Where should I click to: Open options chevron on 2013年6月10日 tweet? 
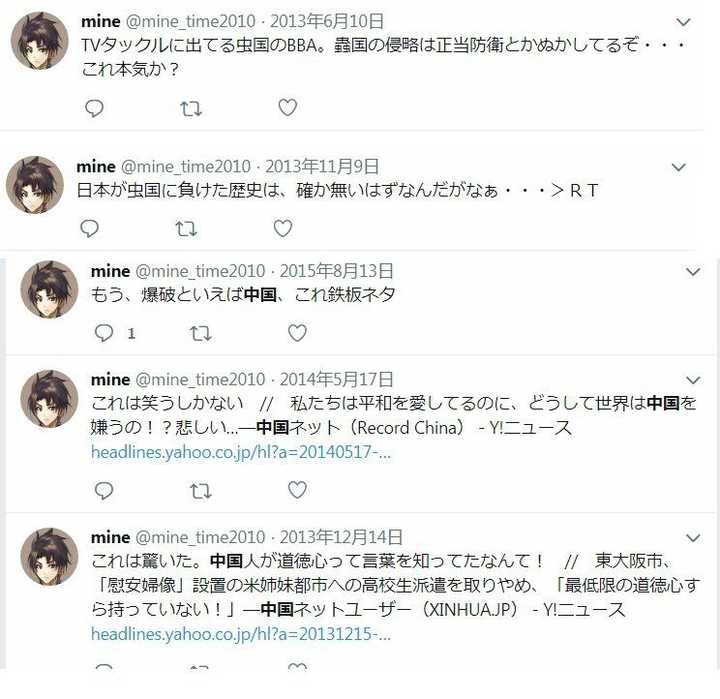[684, 22]
